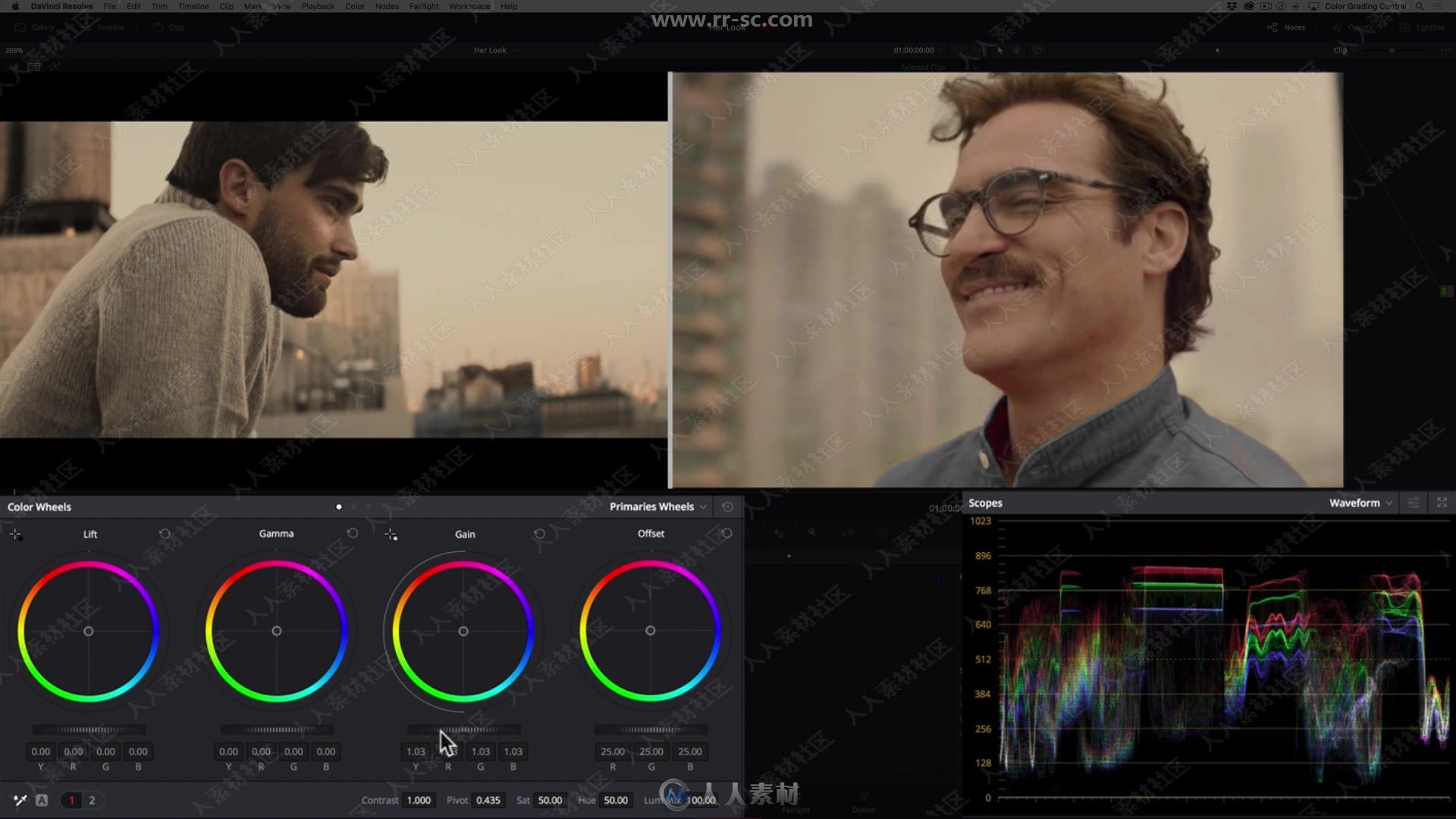This screenshot has height=819, width=1456.
Task: Open the Nodes menu
Action: click(x=387, y=6)
